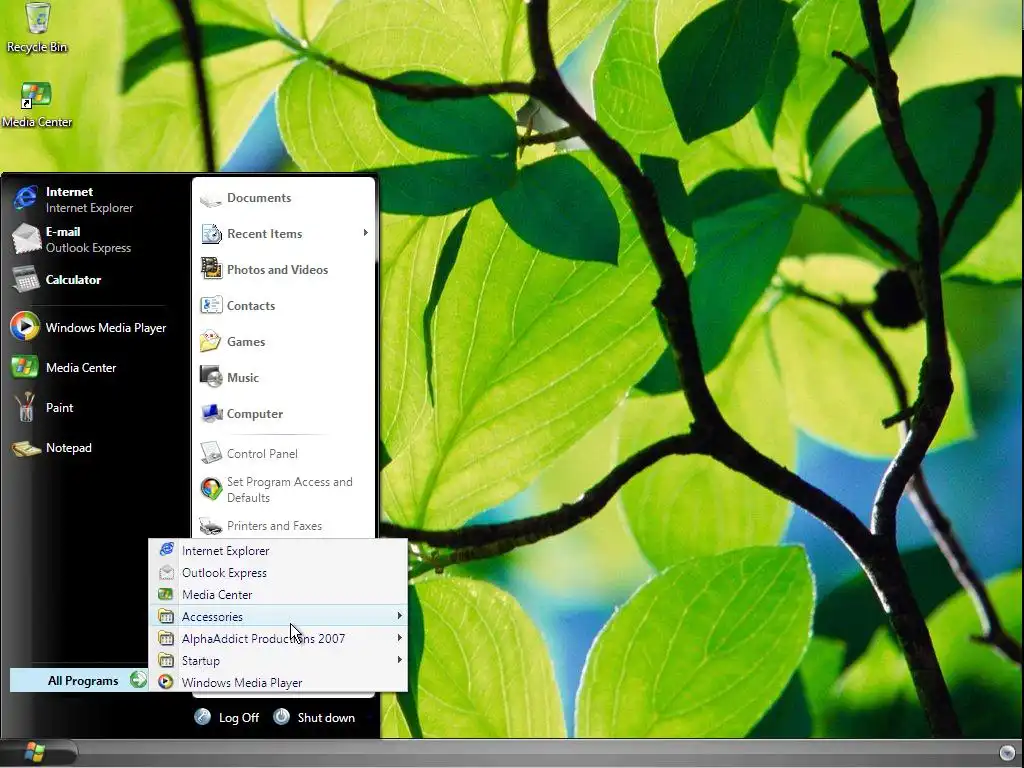
Task: Expand the Recent Items submenu arrow
Action: [x=366, y=233]
